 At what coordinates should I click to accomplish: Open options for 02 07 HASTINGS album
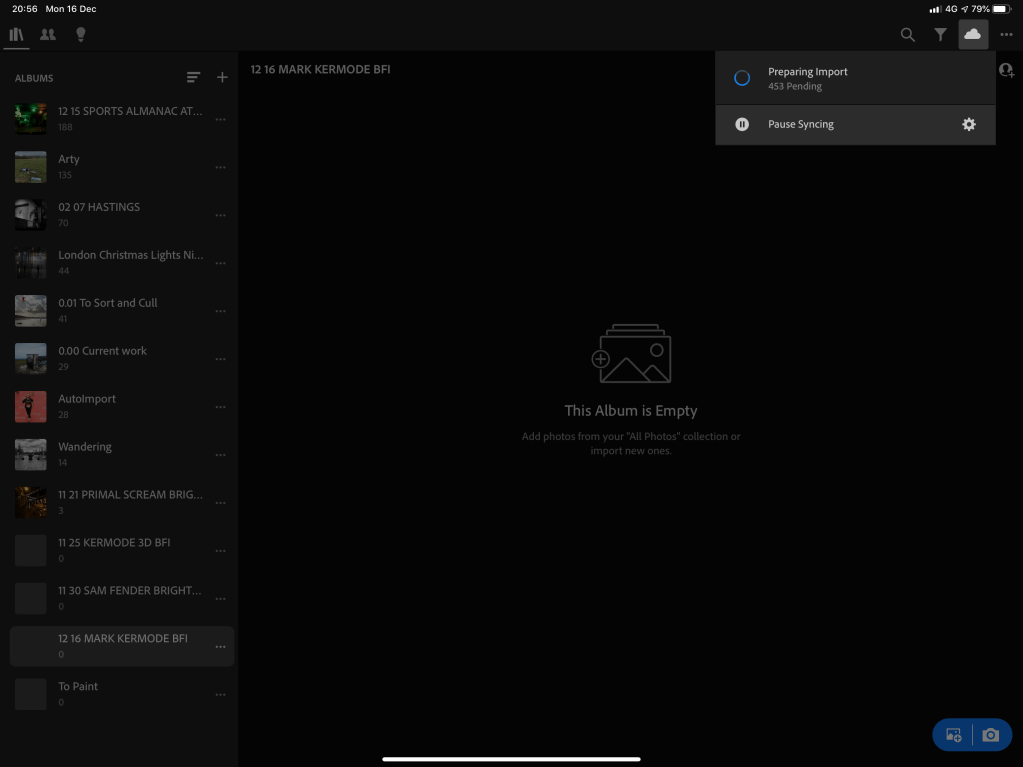[220, 215]
